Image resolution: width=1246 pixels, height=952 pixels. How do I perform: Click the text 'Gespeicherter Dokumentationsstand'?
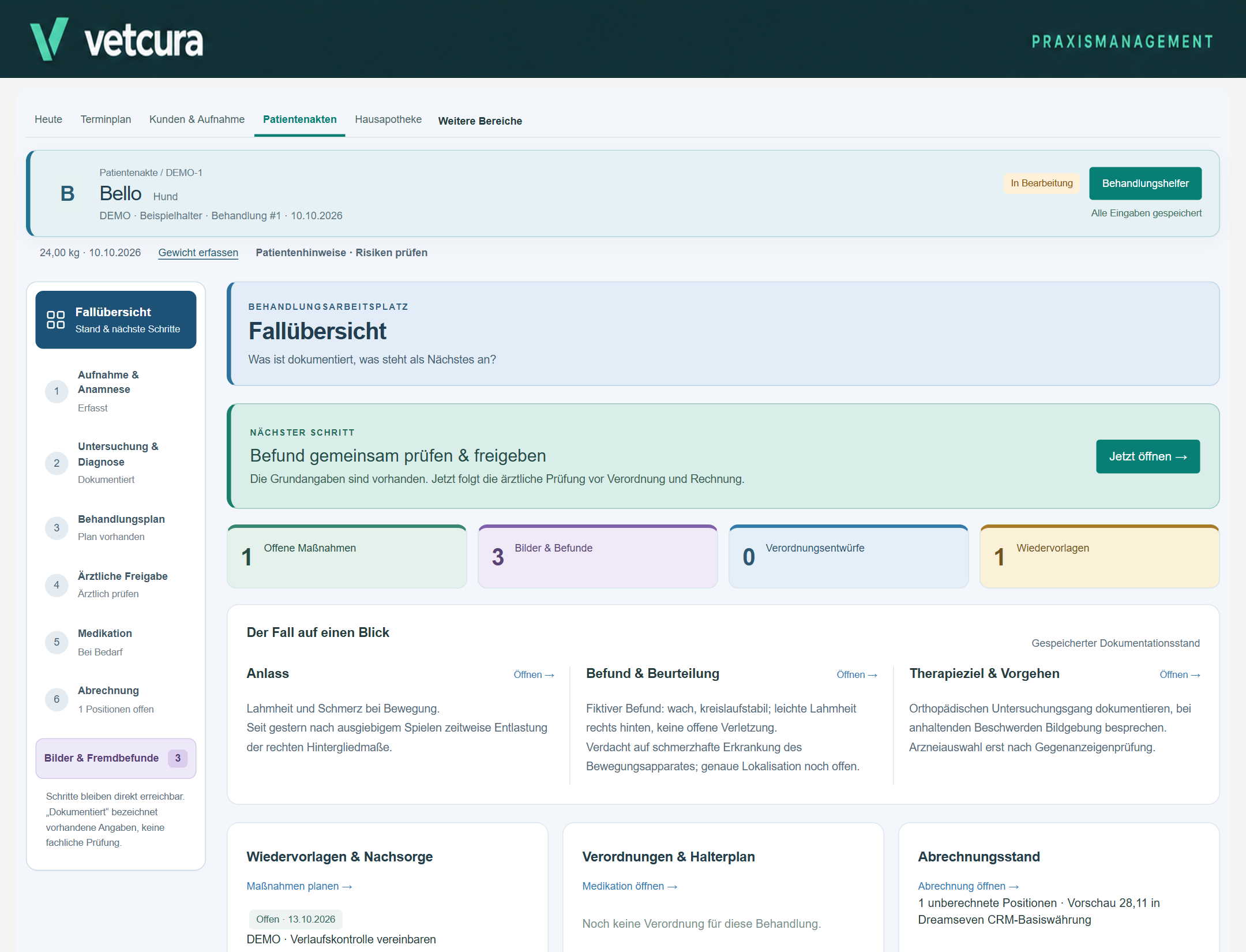click(x=1116, y=643)
